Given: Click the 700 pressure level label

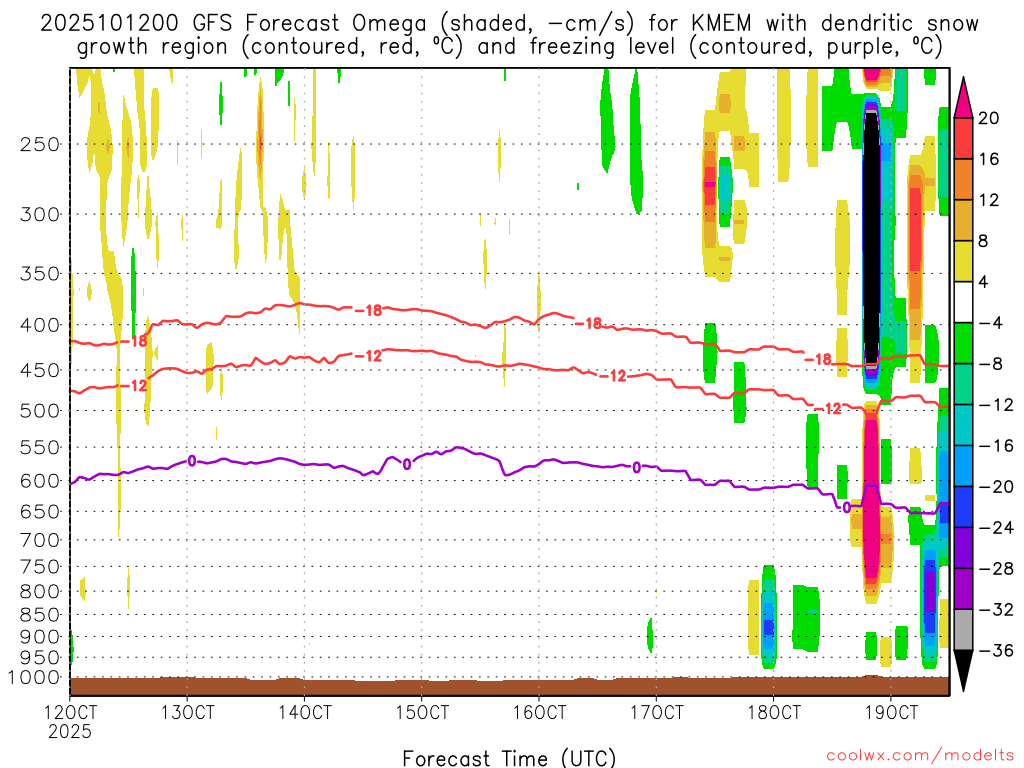Looking at the screenshot, I should tap(40, 540).
